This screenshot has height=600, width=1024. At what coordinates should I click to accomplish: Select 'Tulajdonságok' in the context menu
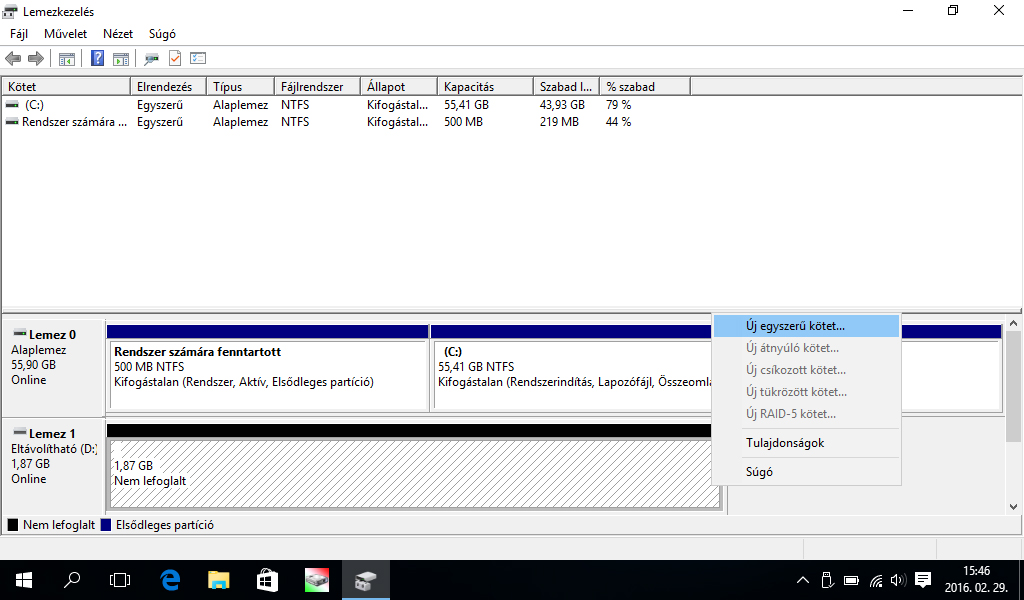pyautogui.click(x=785, y=443)
